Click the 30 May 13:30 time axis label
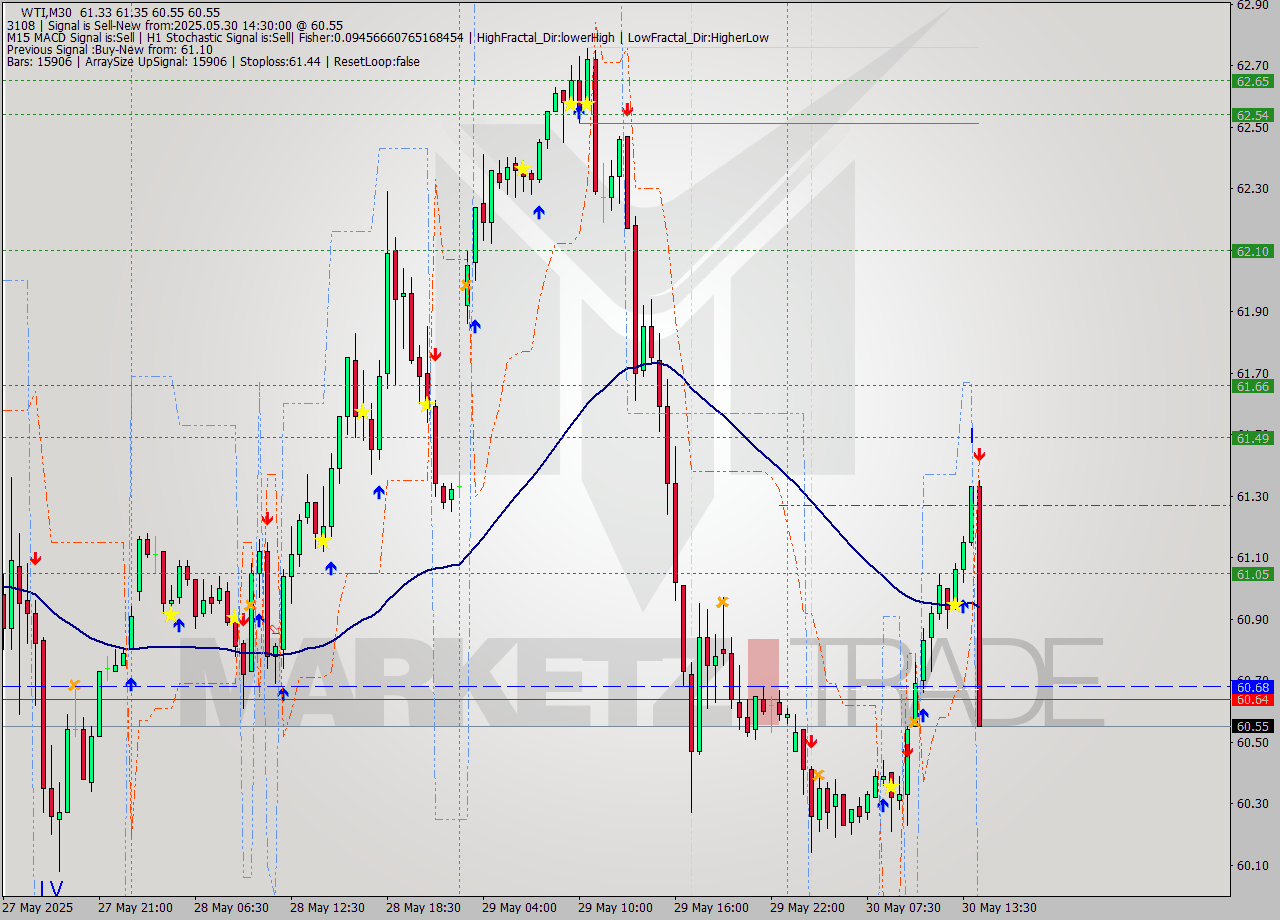1280x920 pixels. 997,907
